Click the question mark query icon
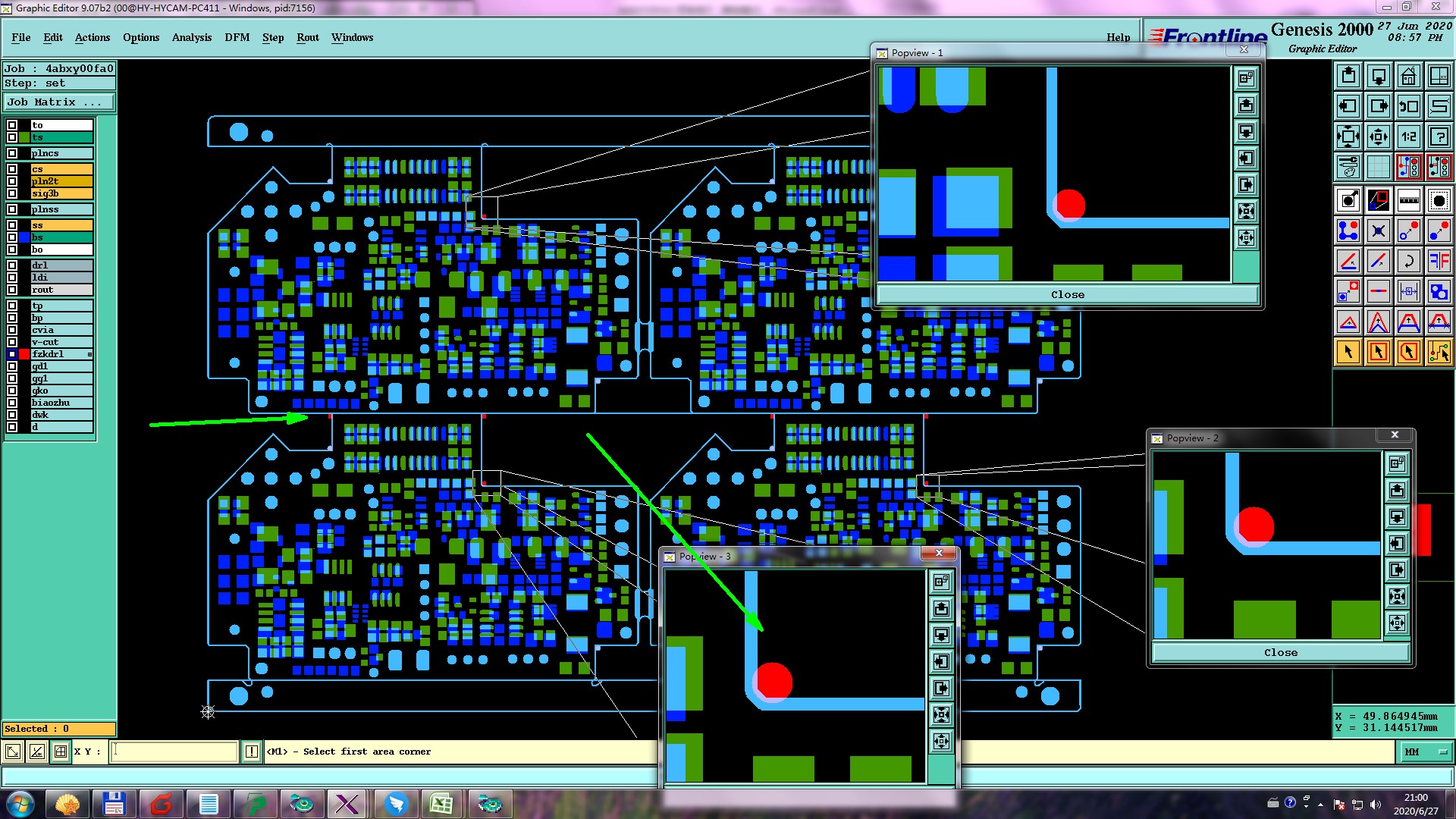The width and height of the screenshot is (1456, 819). 1439,136
